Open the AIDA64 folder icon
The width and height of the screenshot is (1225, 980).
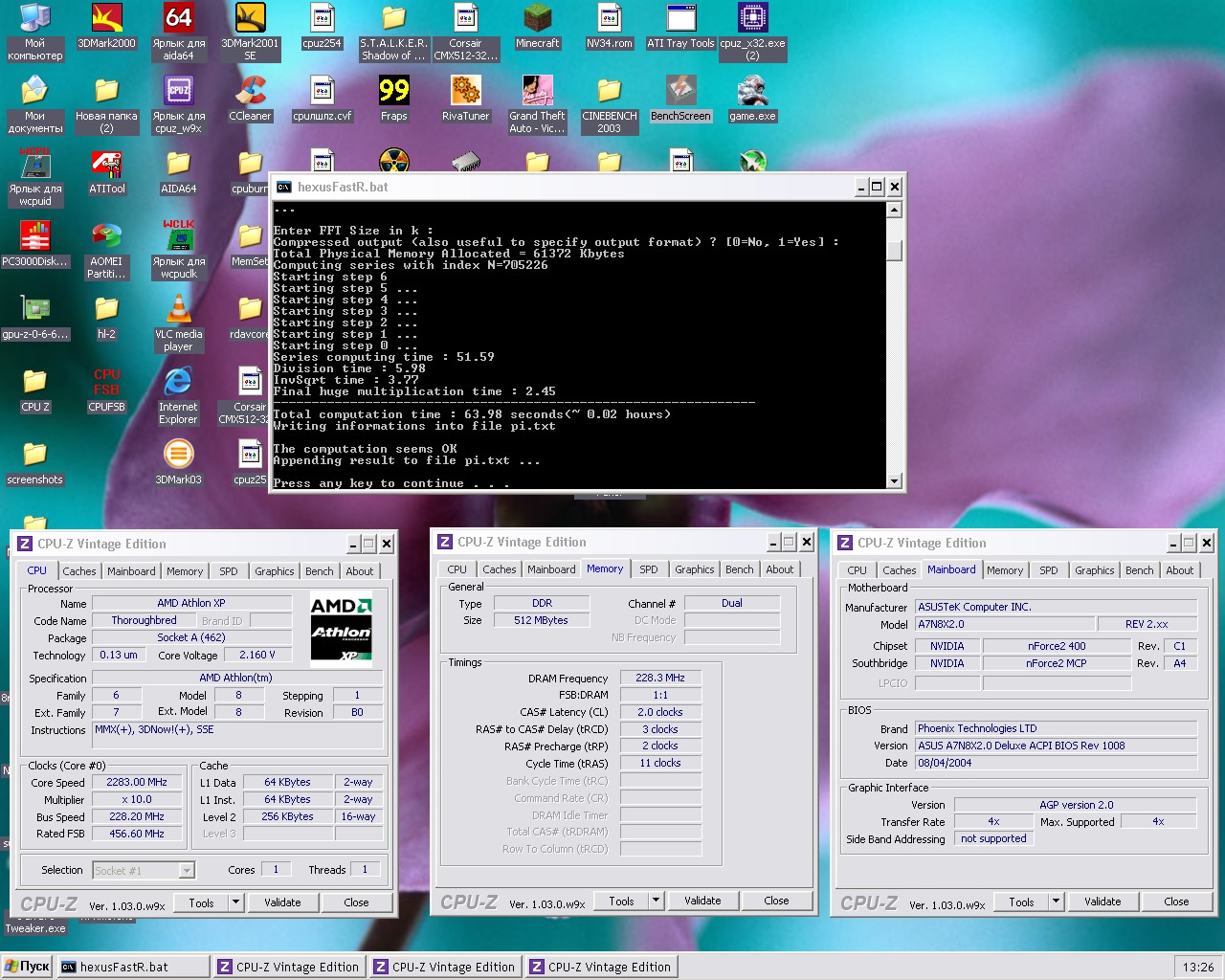[x=178, y=171]
